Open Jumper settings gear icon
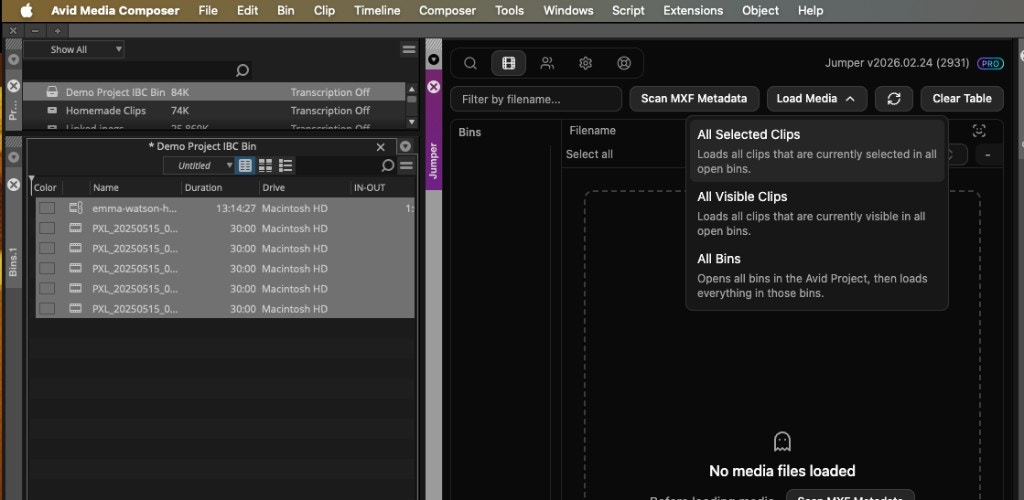The width and height of the screenshot is (1024, 500). [x=585, y=63]
